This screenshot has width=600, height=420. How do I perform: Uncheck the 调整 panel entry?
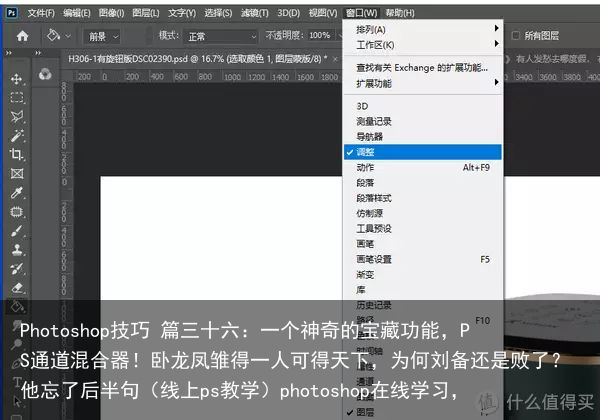(x=423, y=152)
